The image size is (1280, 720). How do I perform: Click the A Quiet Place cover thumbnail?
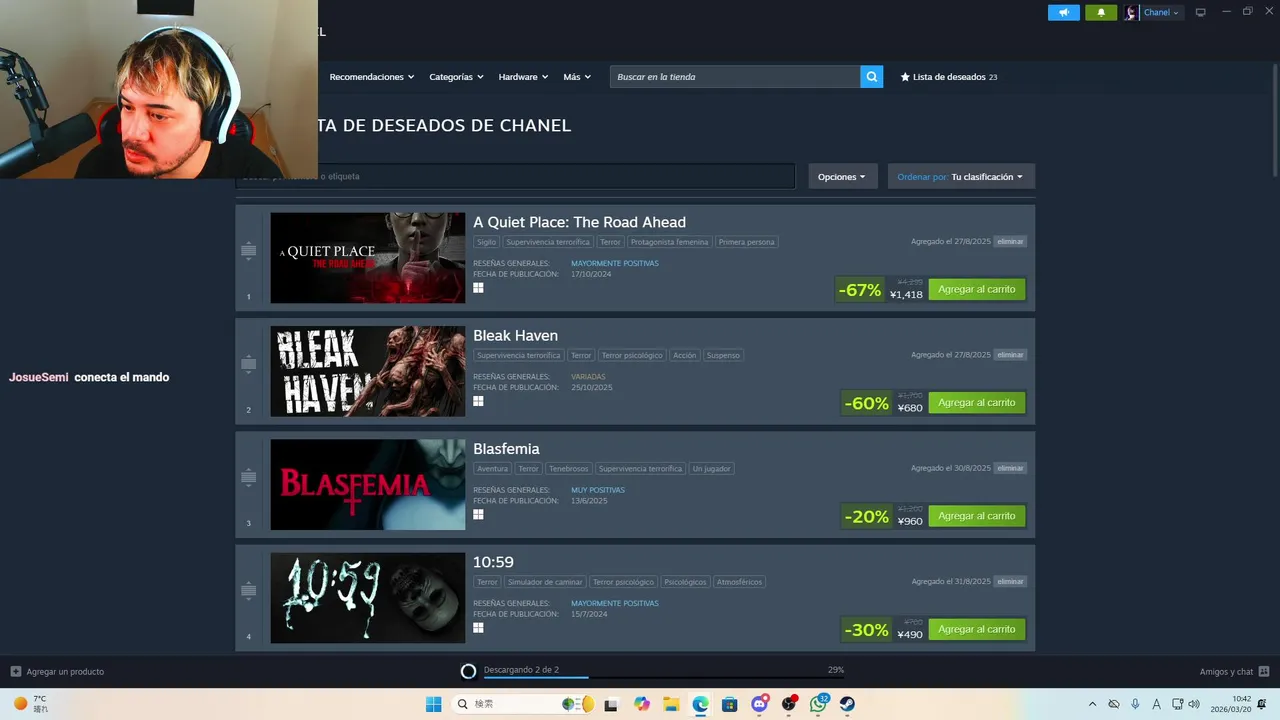coord(368,258)
